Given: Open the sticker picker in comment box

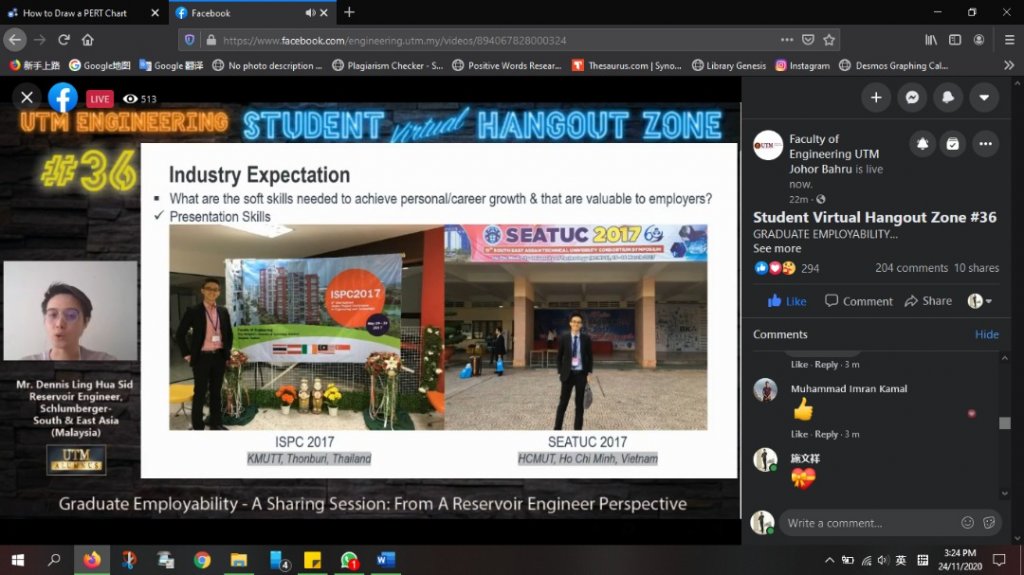Looking at the screenshot, I should coord(988,522).
